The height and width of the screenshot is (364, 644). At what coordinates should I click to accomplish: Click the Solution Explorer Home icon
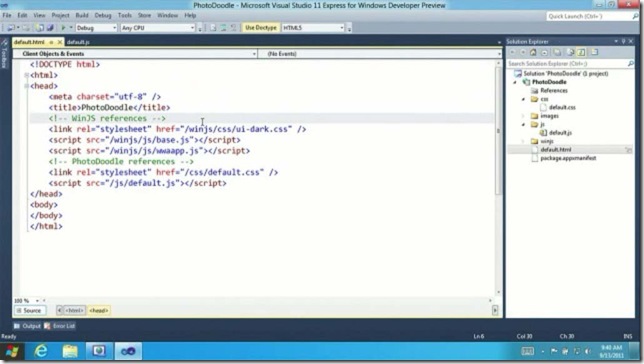(533, 52)
